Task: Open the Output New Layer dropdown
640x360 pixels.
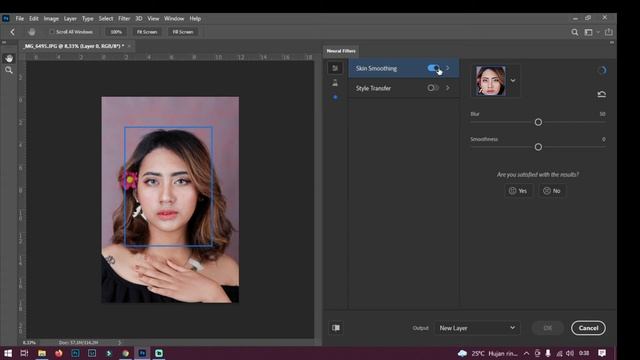Action: (x=477, y=328)
